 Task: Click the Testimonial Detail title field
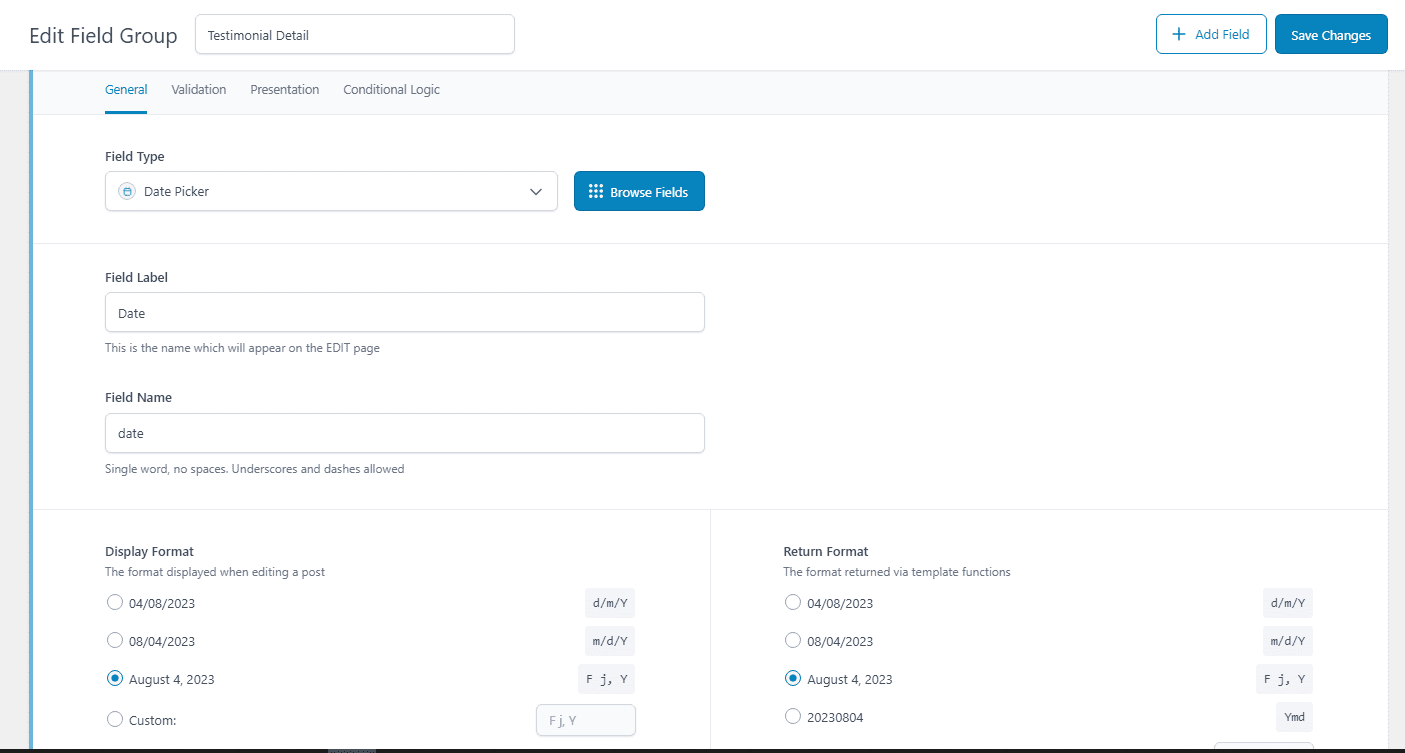354,34
